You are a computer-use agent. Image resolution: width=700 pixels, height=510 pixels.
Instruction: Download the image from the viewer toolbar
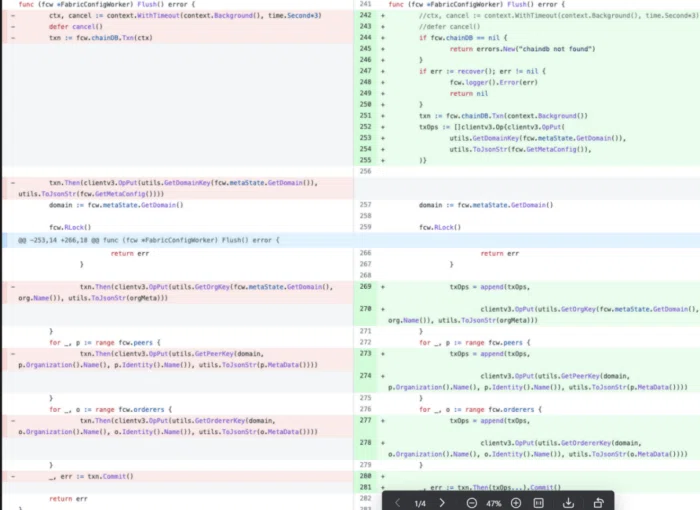[x=568, y=503]
